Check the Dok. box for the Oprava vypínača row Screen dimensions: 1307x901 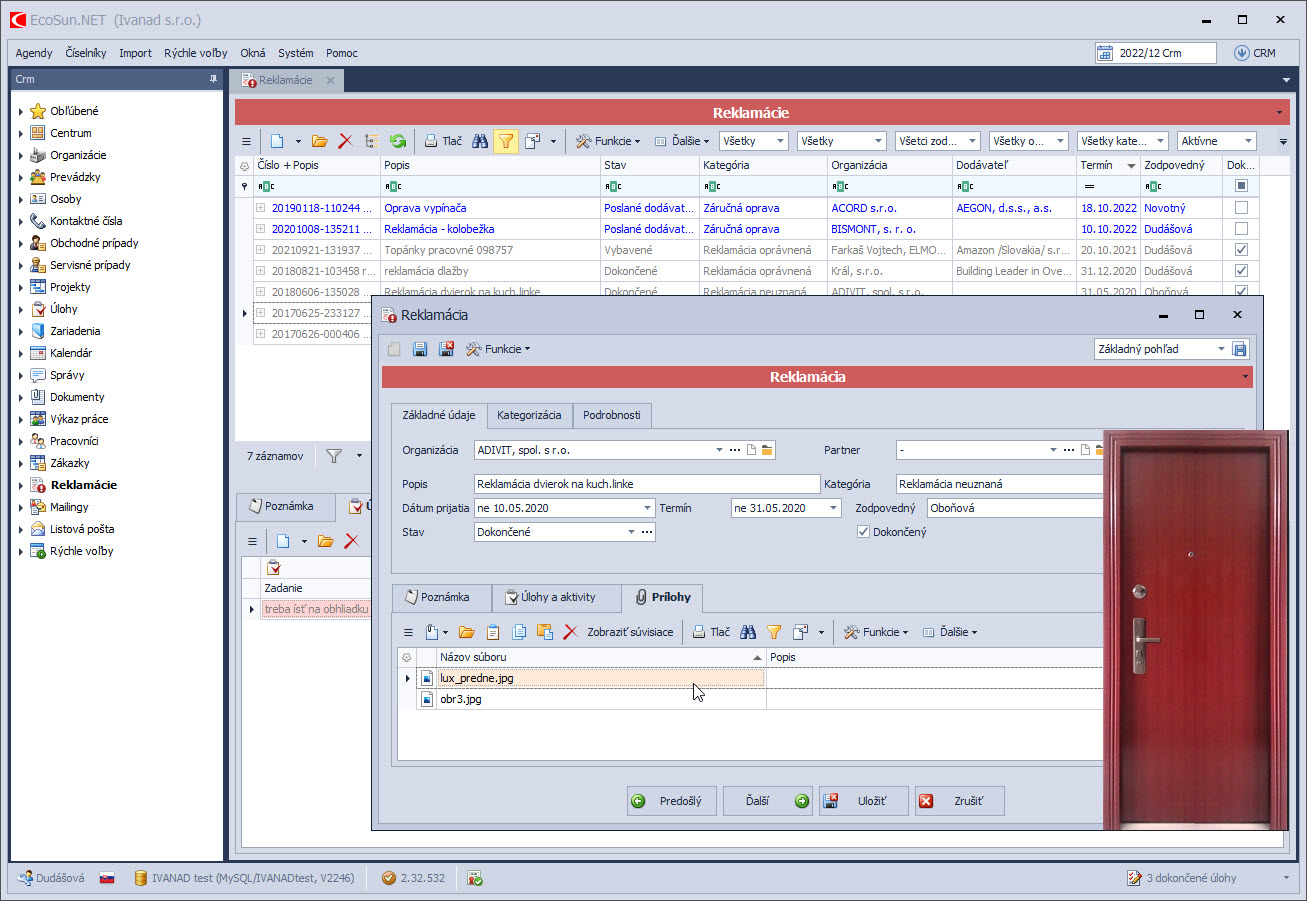(x=1241, y=208)
